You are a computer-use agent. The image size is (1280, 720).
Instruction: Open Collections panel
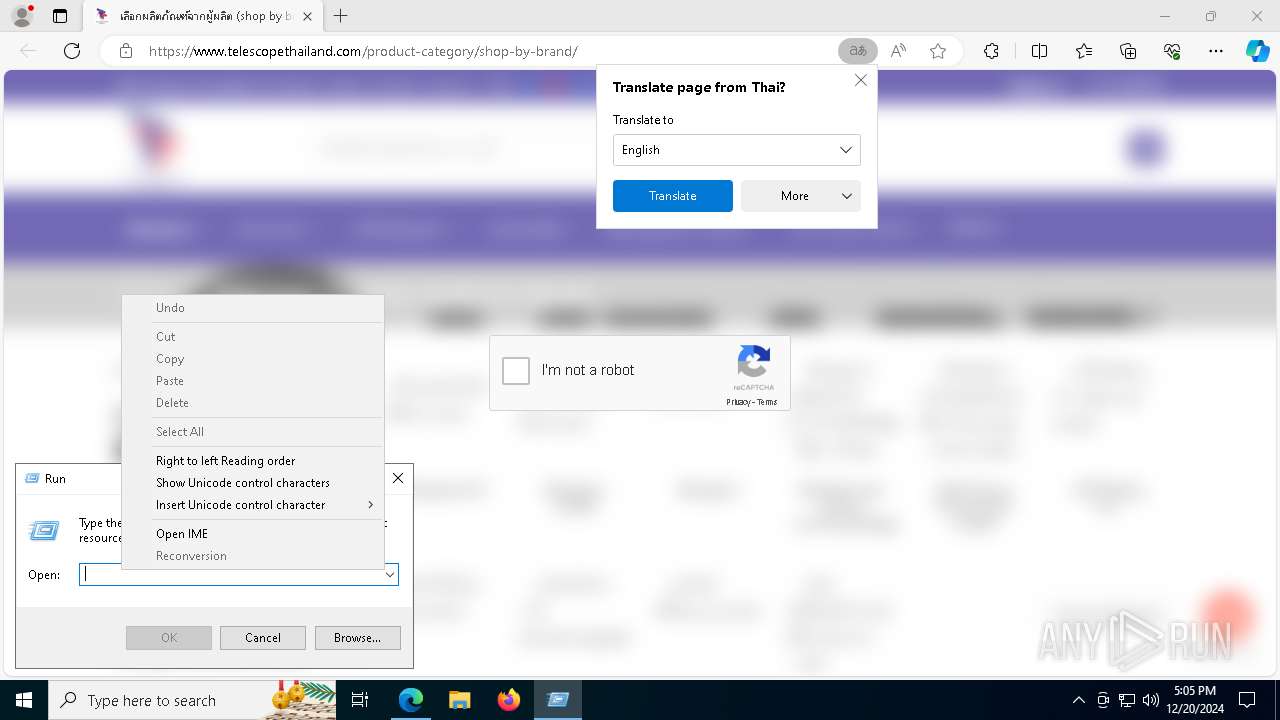coord(1128,51)
